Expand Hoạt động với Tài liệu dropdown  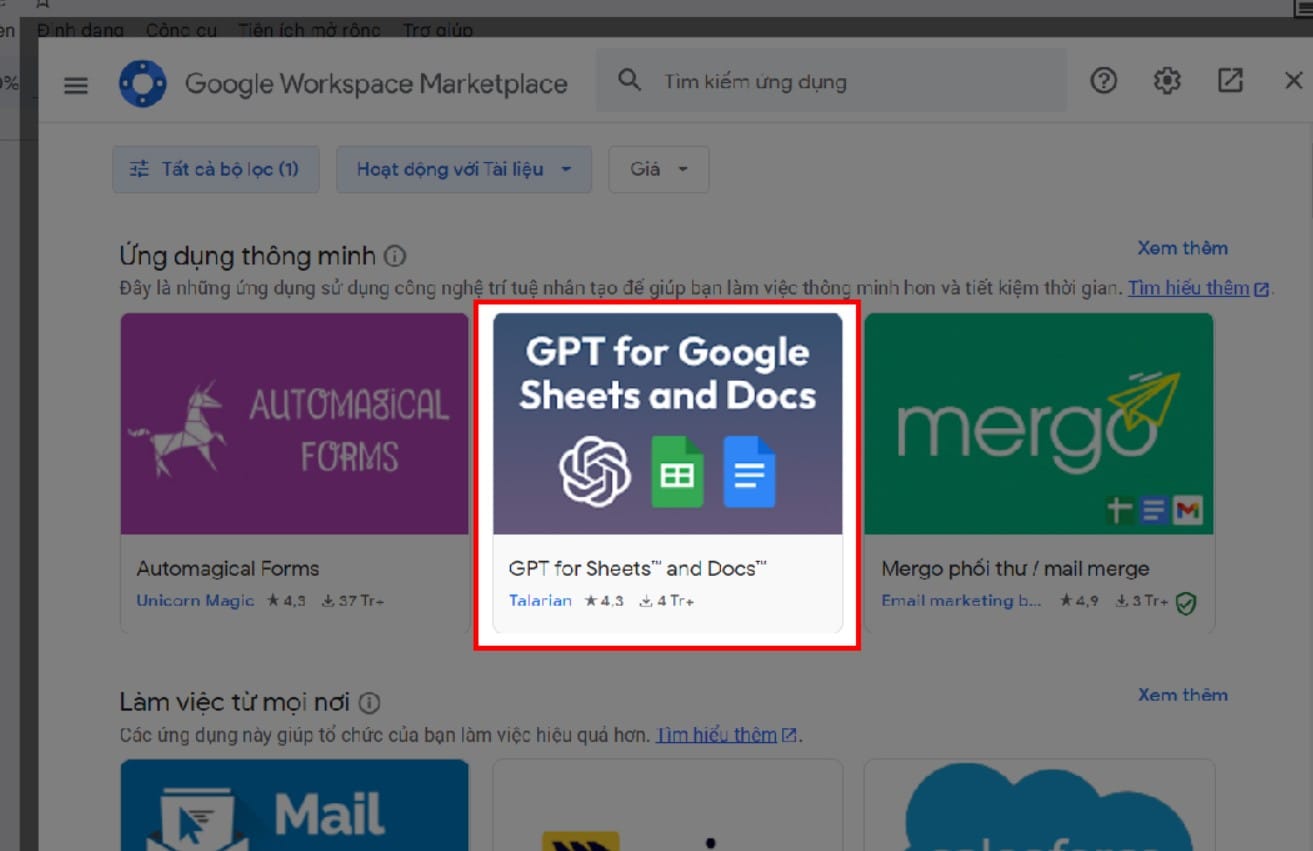[x=464, y=169]
